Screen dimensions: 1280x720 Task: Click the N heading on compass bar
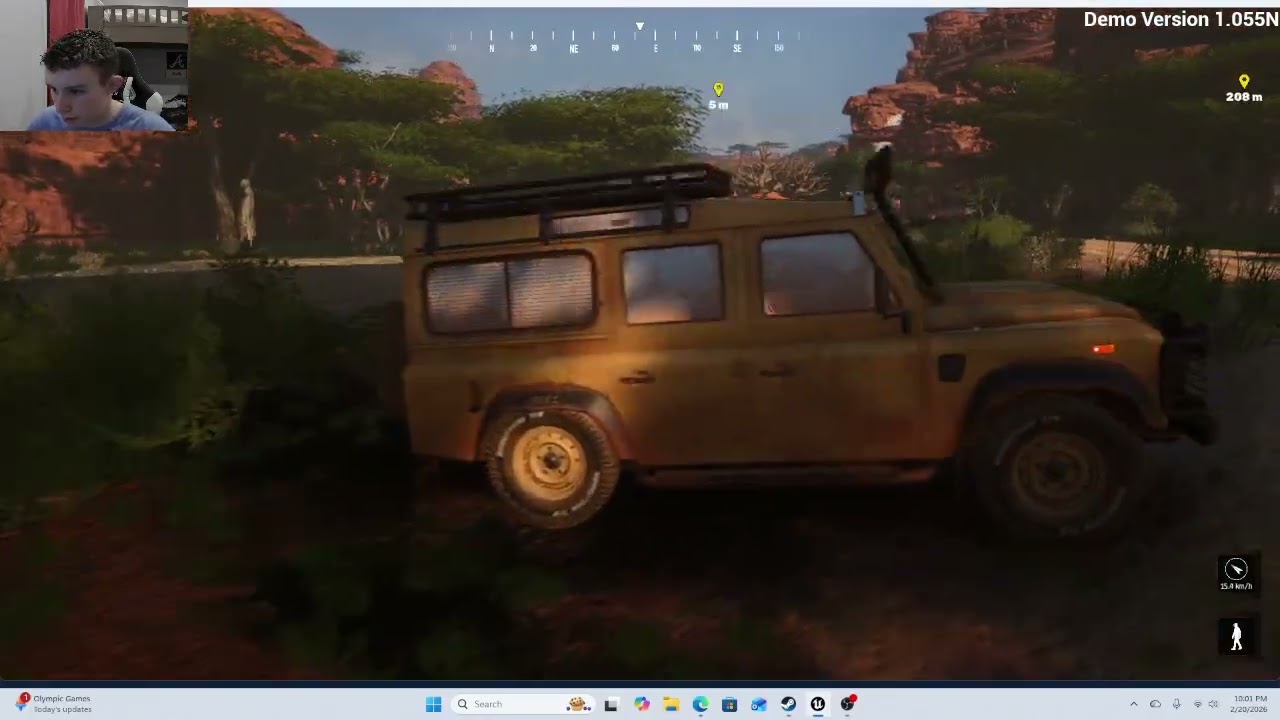492,48
